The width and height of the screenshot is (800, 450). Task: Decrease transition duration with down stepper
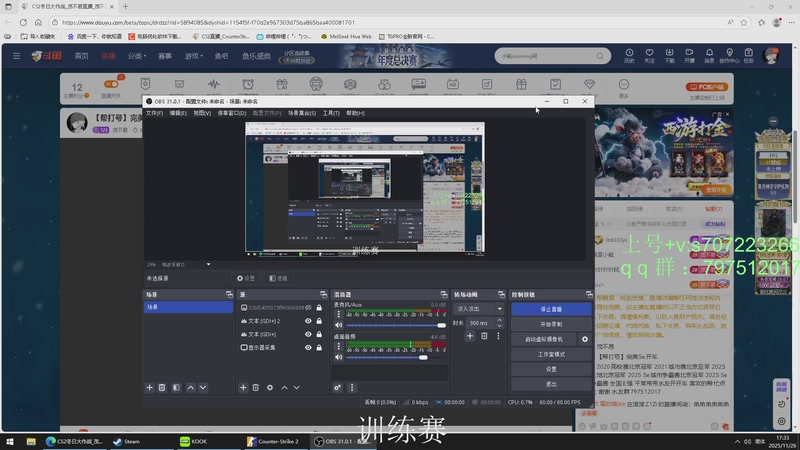499,326
